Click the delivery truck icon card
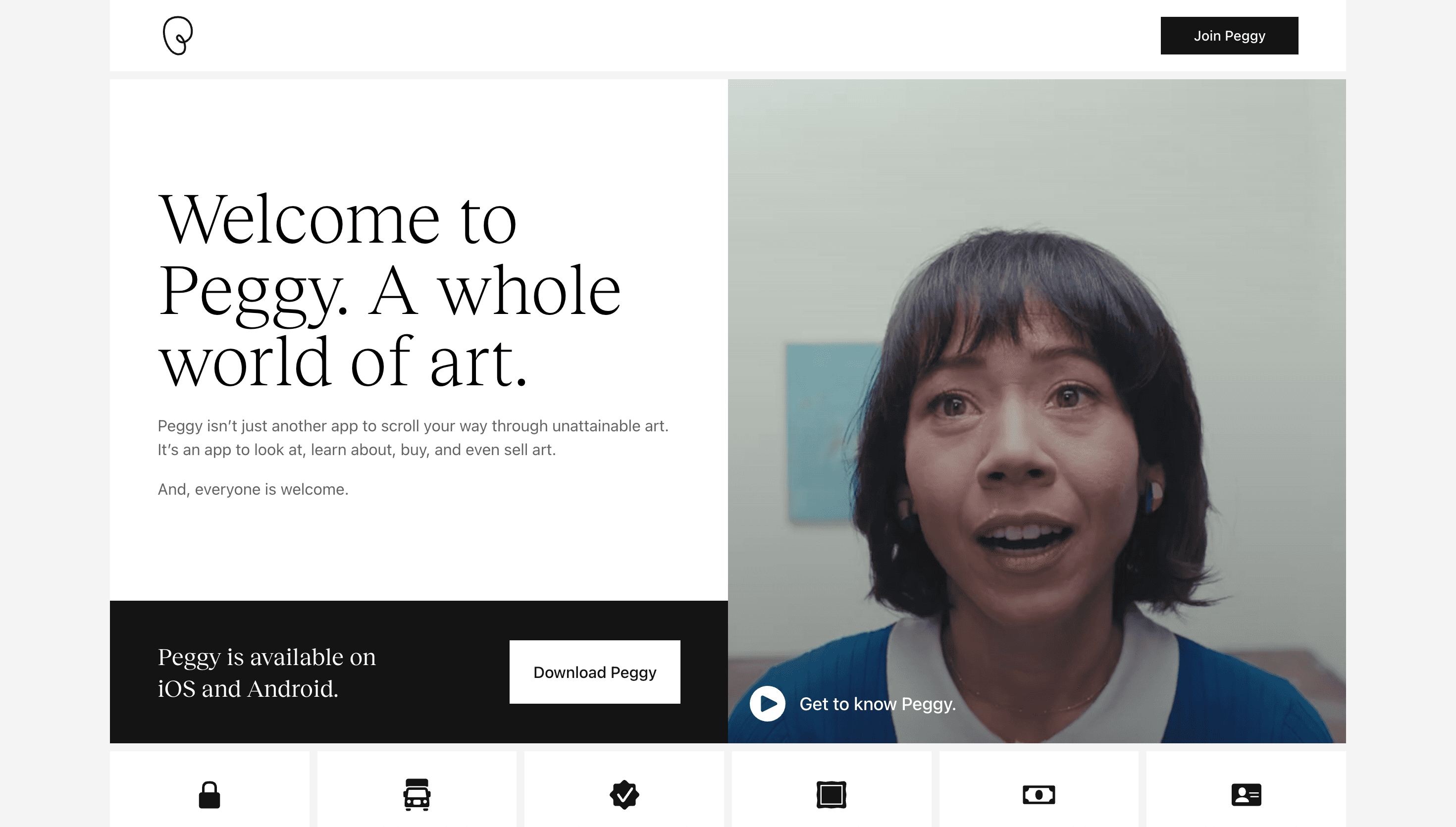 [x=417, y=789]
